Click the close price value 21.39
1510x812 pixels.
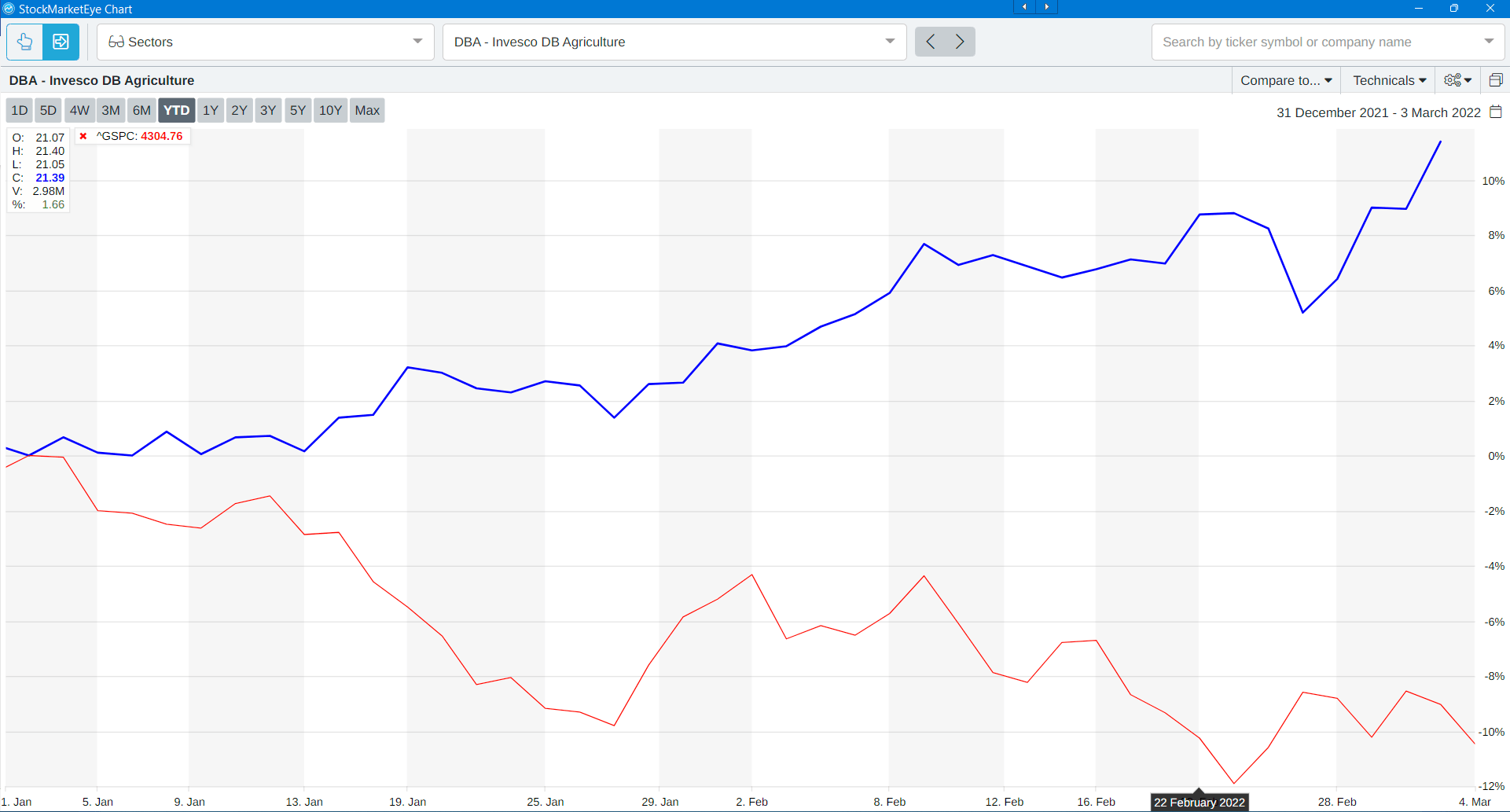[50, 178]
